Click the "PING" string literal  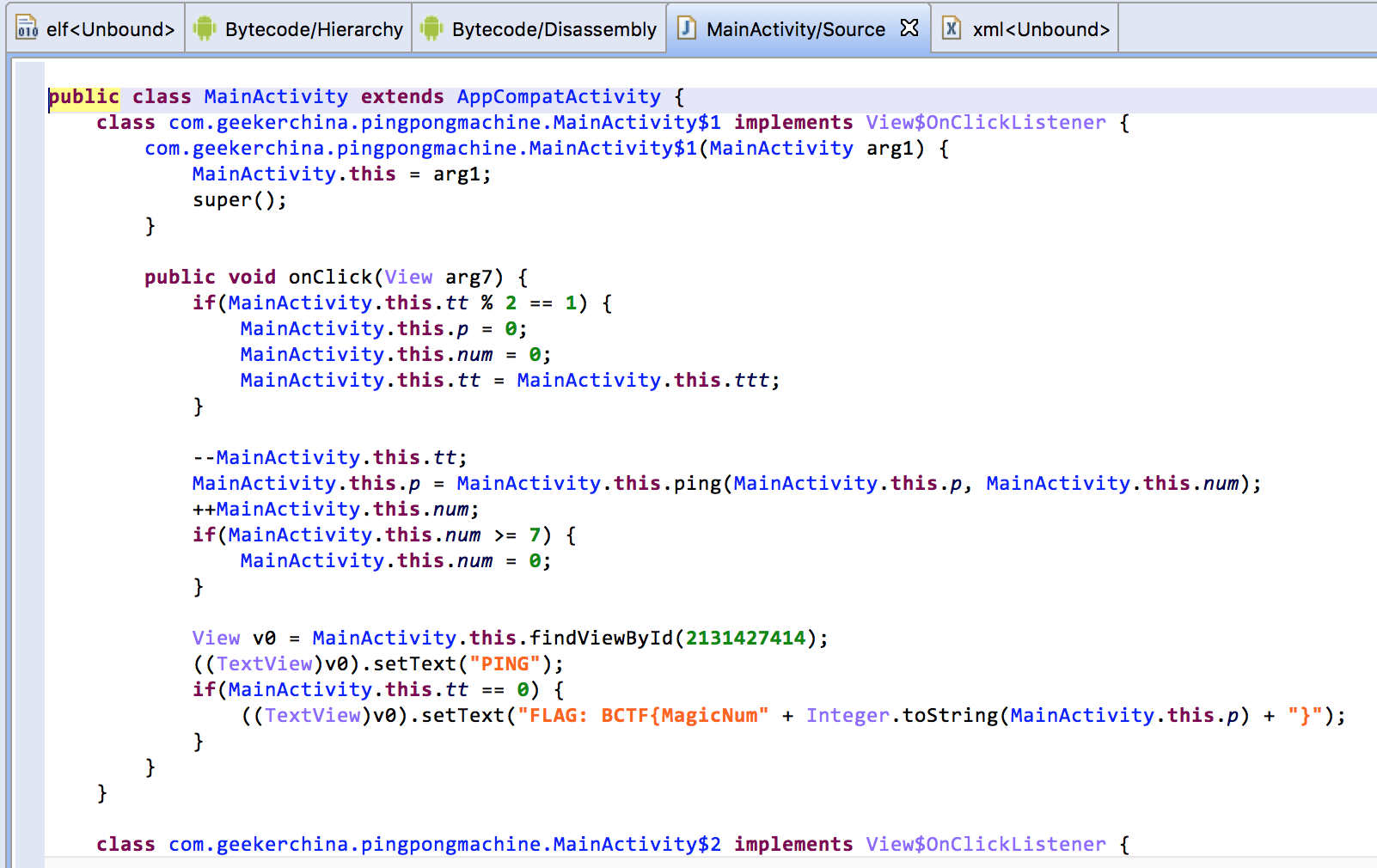coord(505,663)
